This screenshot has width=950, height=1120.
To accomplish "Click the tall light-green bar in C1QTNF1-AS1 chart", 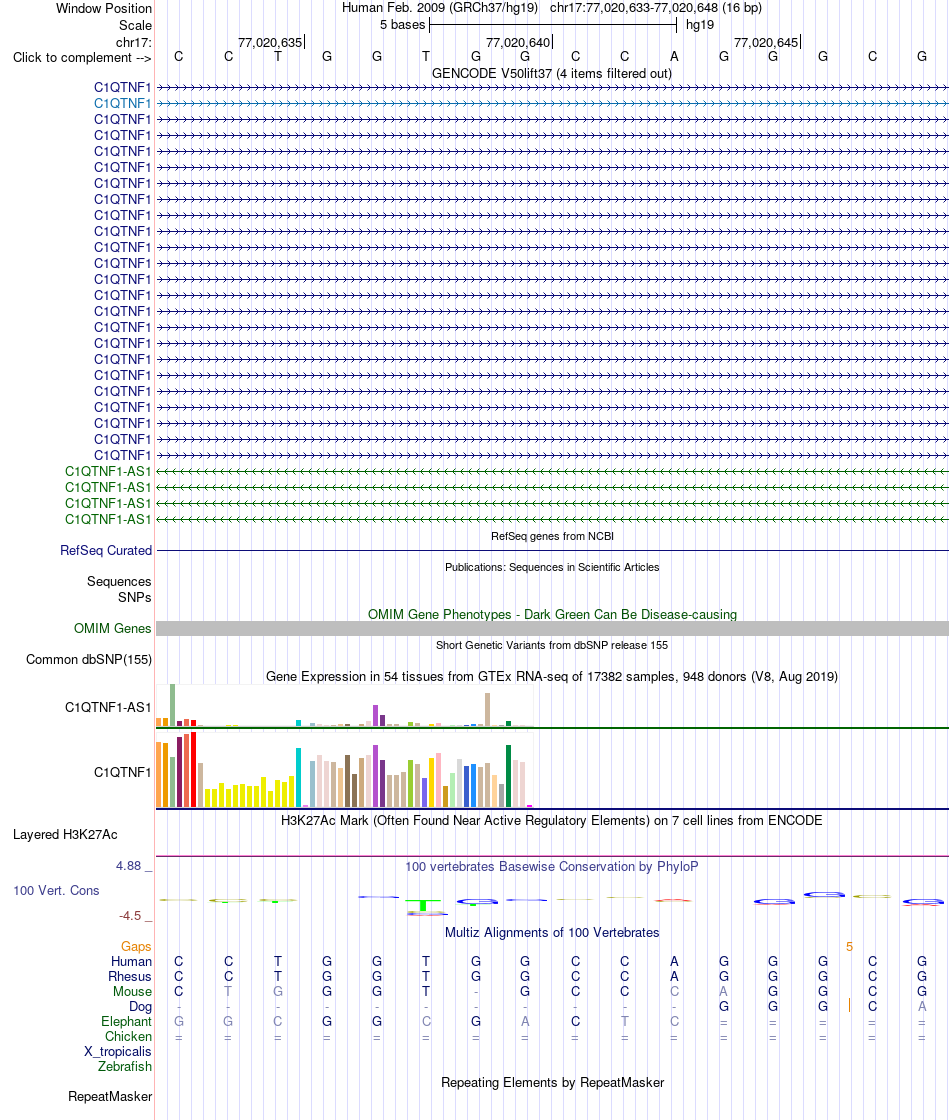I will [173, 706].
